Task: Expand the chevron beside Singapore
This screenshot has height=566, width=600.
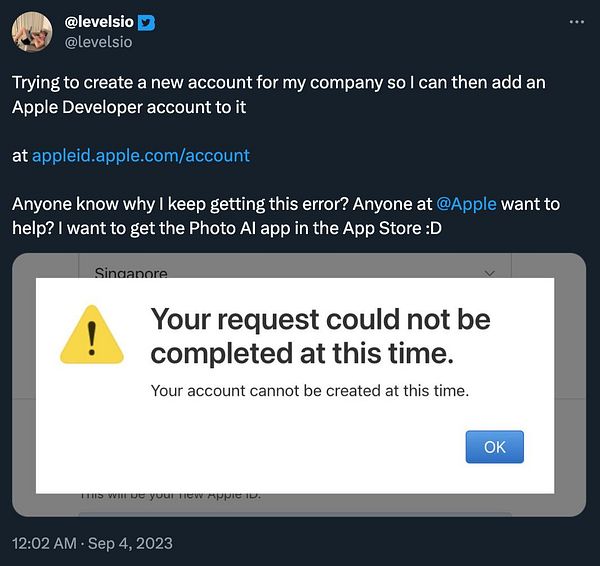Action: point(490,272)
